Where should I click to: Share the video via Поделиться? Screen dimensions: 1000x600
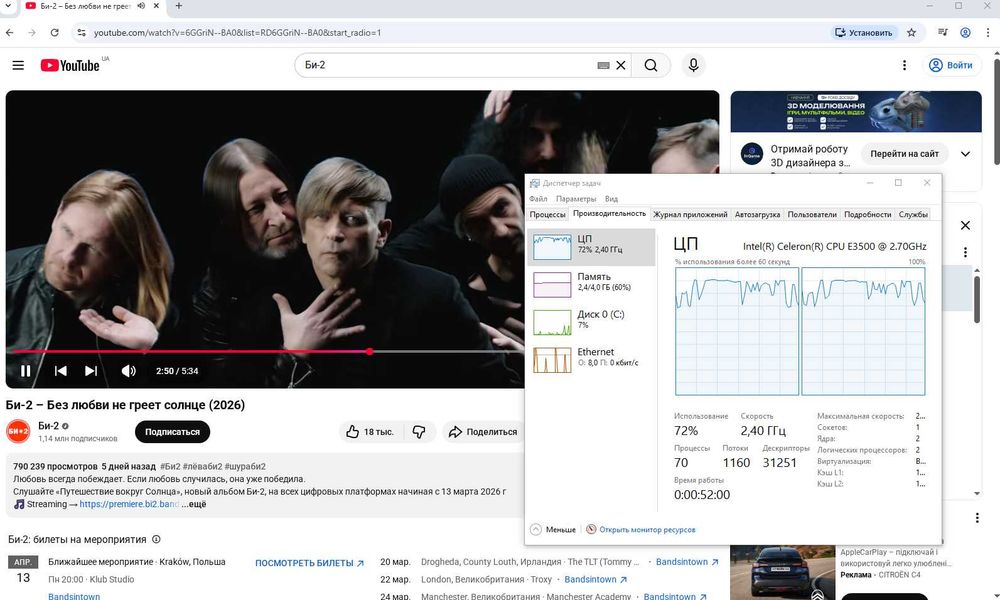pos(483,432)
